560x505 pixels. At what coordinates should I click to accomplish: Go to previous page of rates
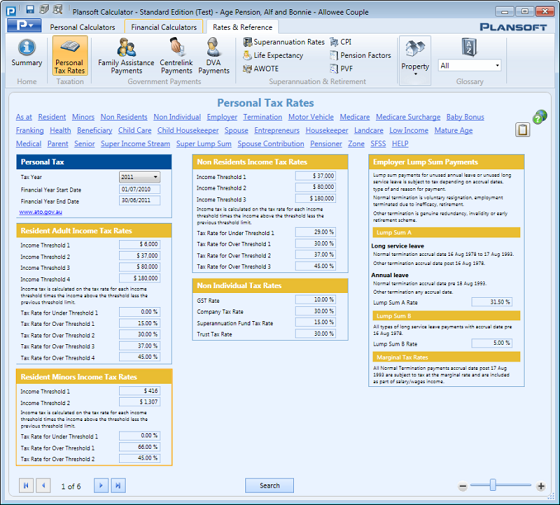(44, 486)
